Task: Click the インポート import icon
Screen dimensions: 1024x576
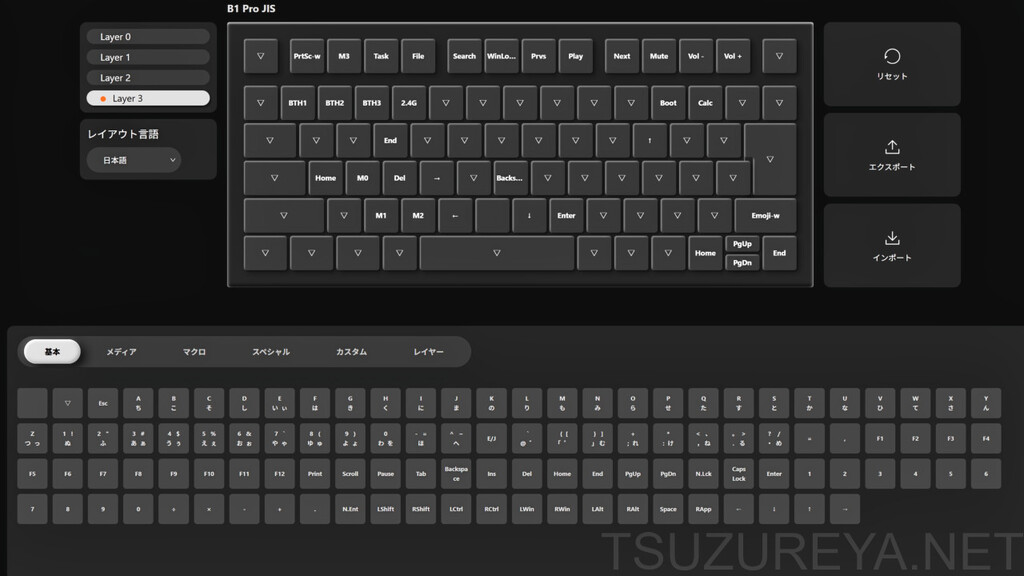Action: click(891, 238)
